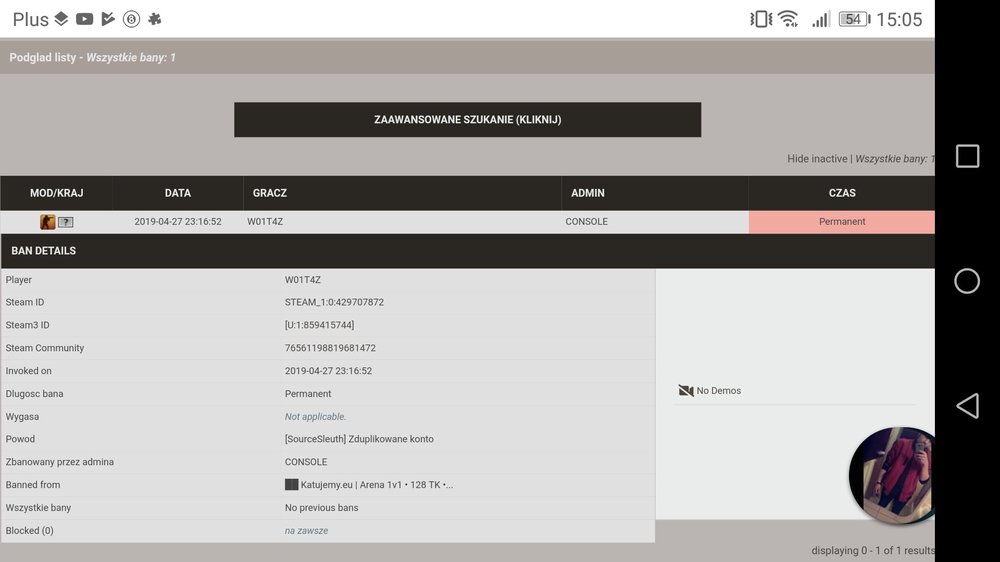Image resolution: width=1000 pixels, height=562 pixels.
Task: Click CONSOLE in the ADMIN column
Action: click(x=586, y=222)
